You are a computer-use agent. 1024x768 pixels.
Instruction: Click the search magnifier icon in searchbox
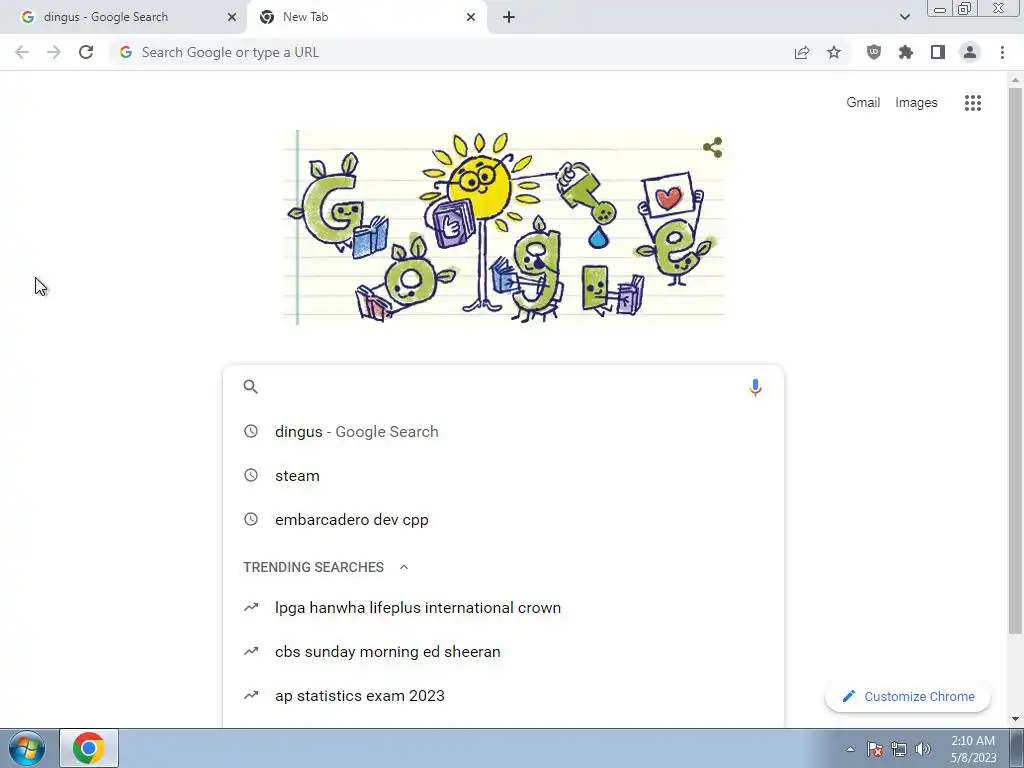251,387
